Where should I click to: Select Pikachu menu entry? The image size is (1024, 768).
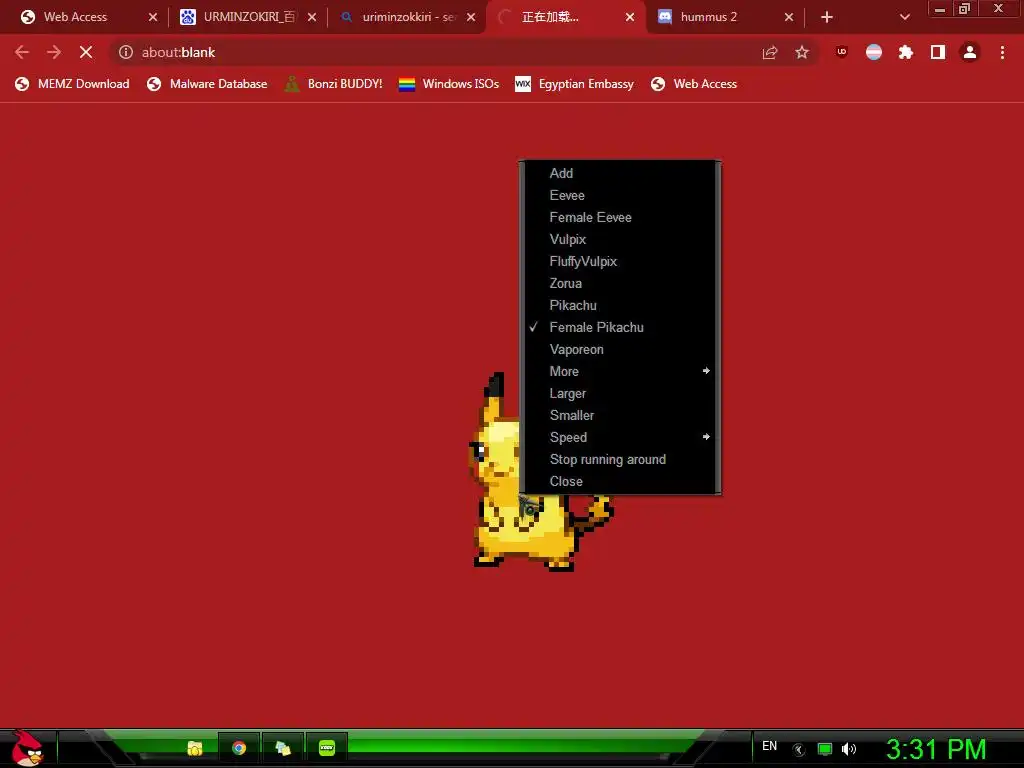[620, 305]
